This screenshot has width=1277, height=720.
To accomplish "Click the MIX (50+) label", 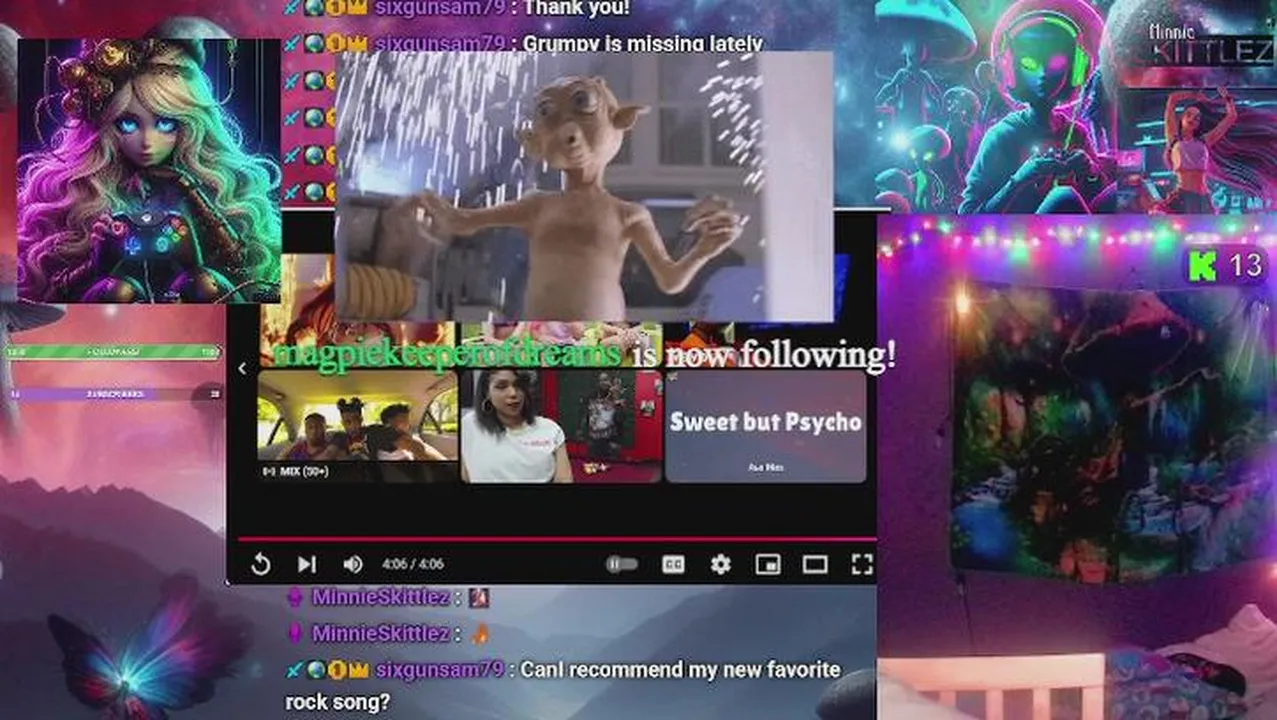I will coord(296,471).
